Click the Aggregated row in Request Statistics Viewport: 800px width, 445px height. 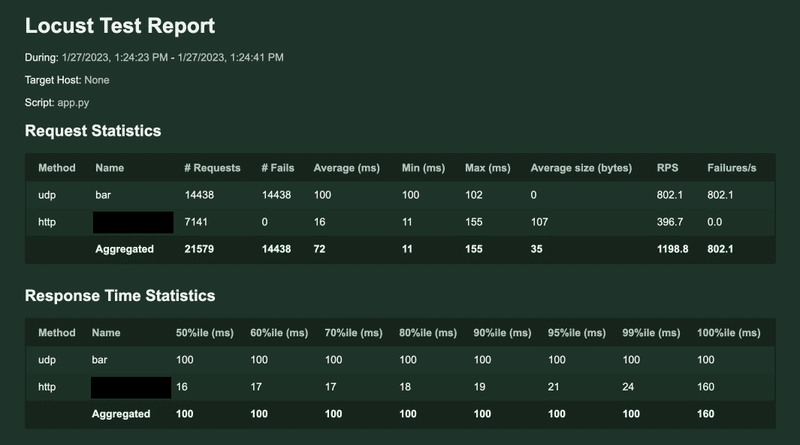(x=400, y=250)
